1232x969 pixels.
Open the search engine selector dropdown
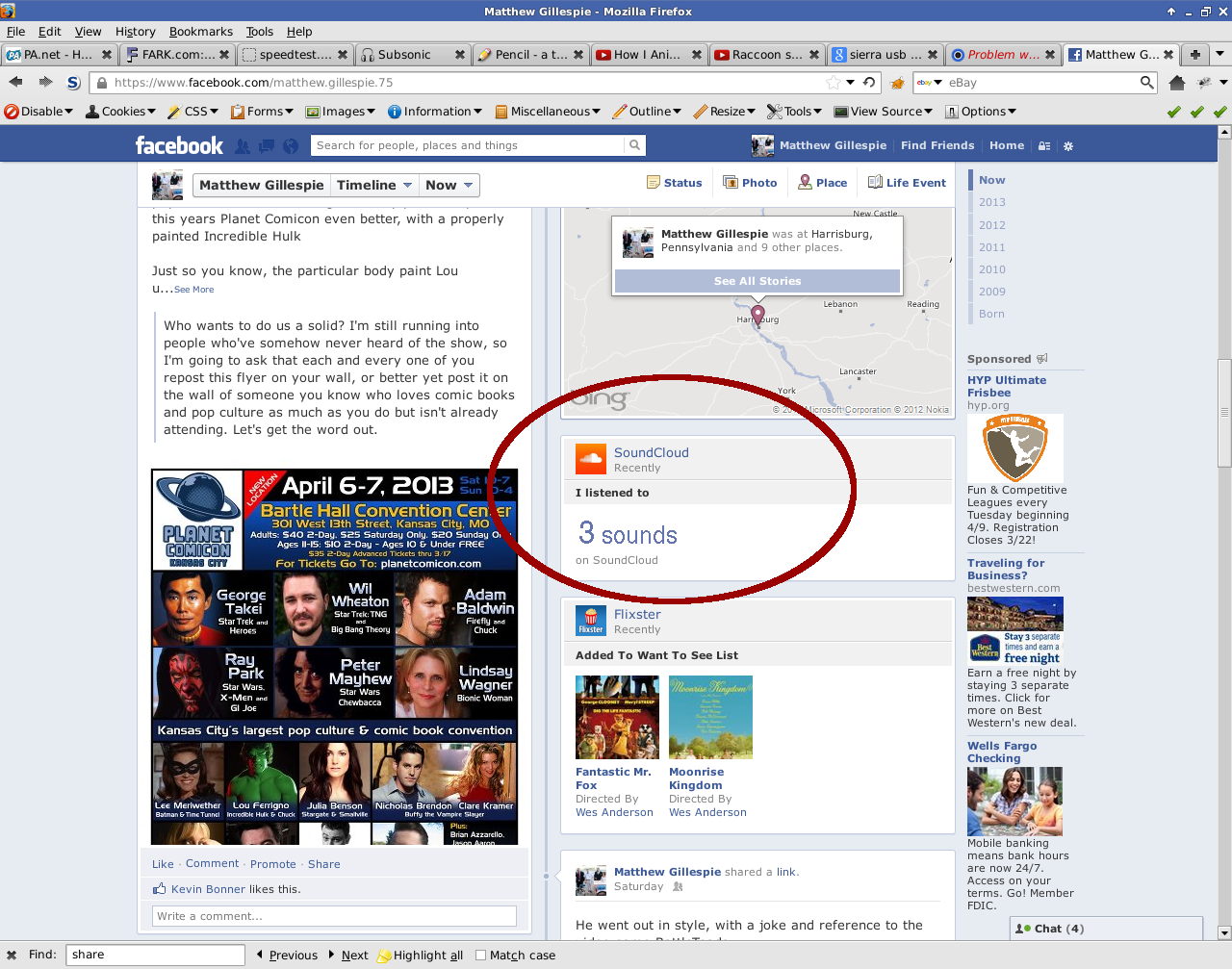(x=930, y=83)
